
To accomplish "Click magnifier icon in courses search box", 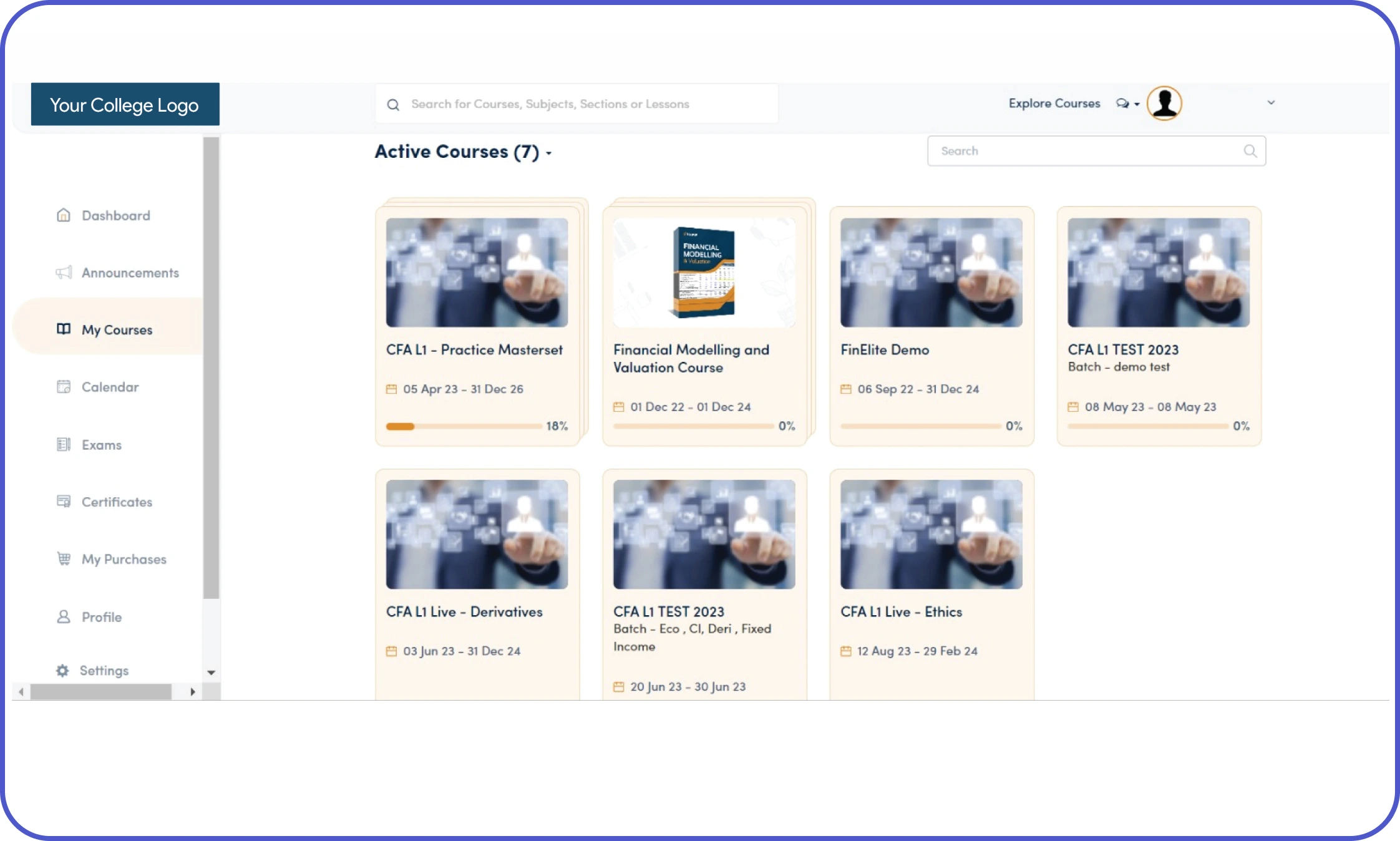I will coord(1250,151).
